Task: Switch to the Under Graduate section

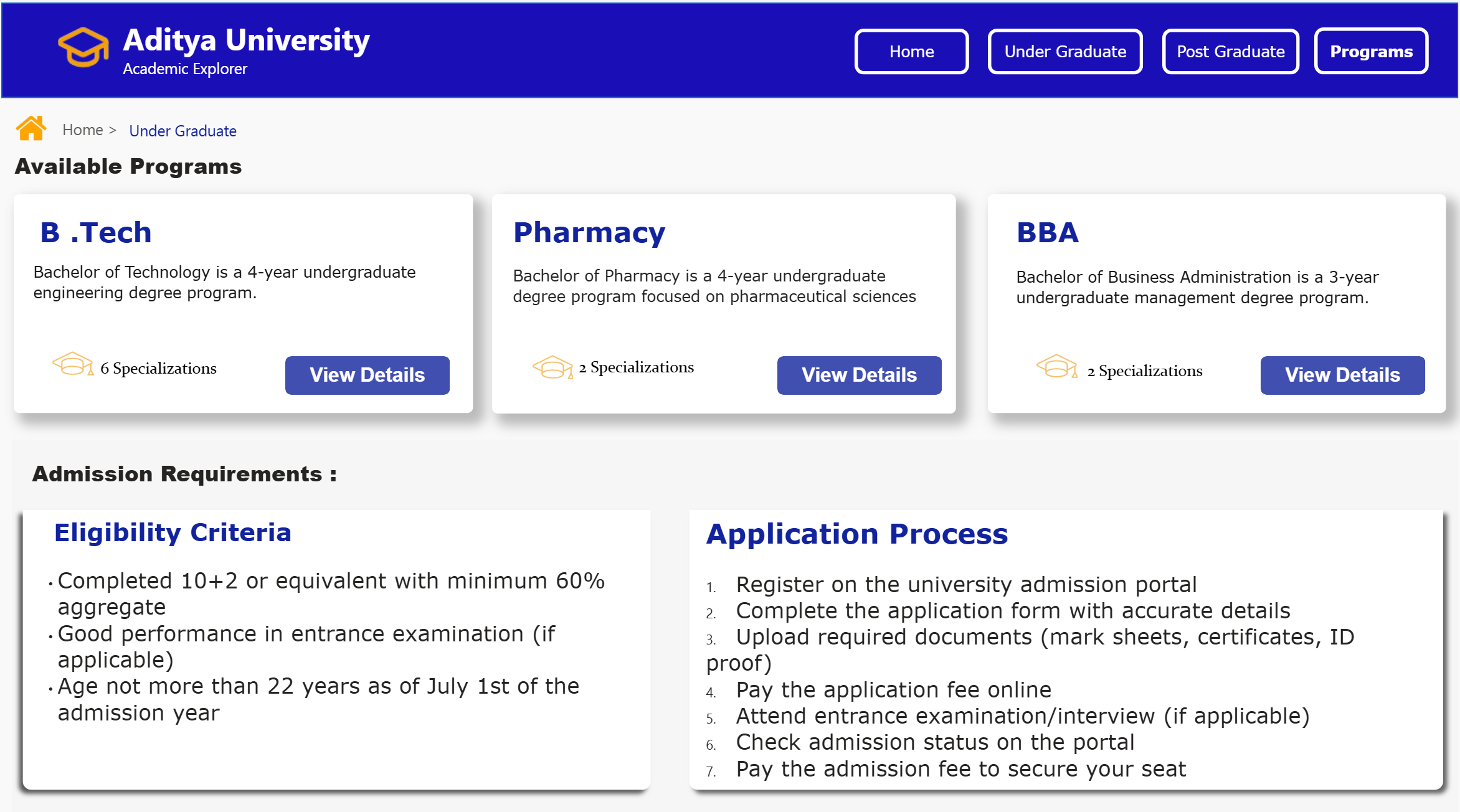Action: click(1064, 51)
